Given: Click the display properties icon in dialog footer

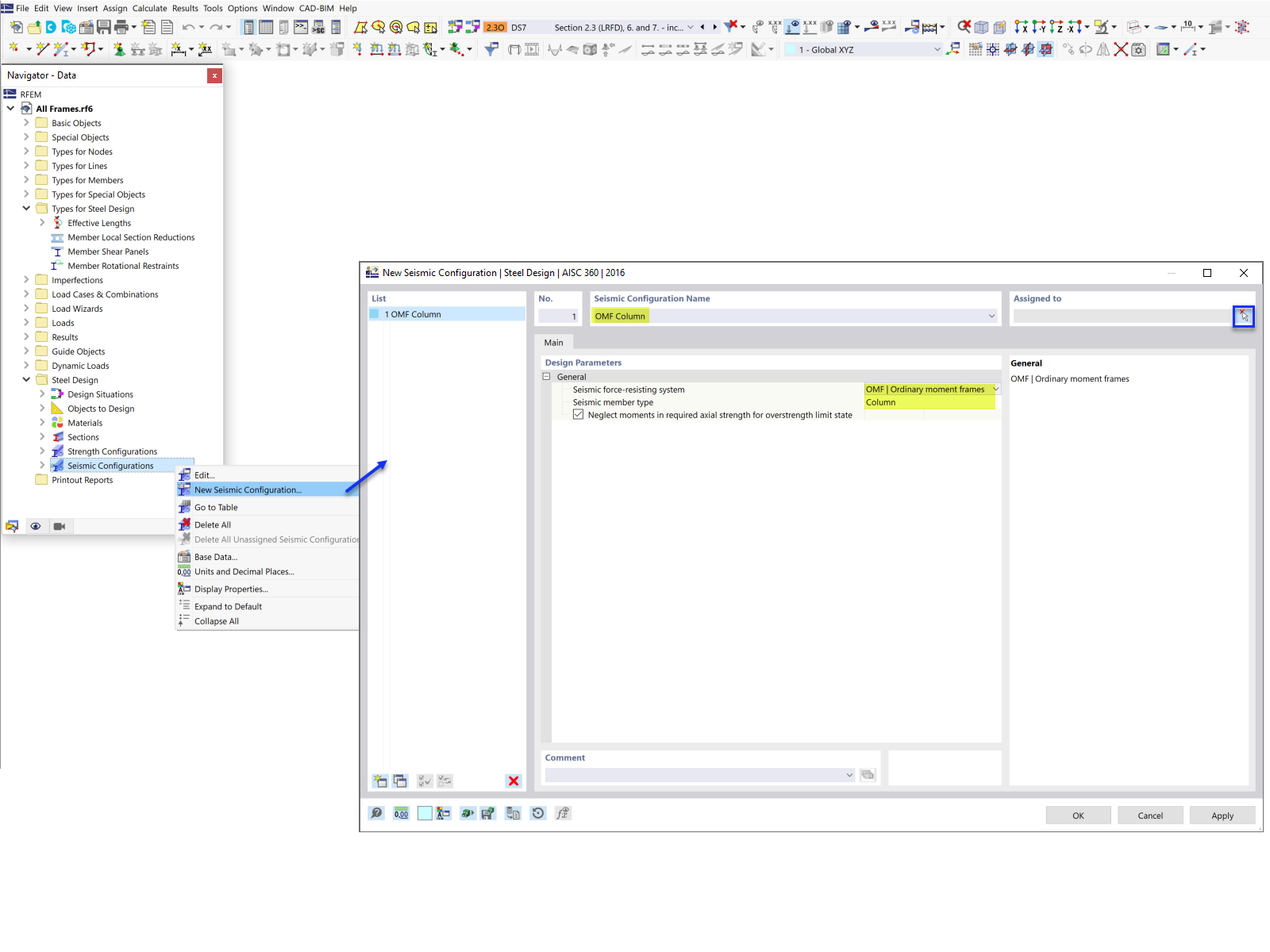Looking at the screenshot, I should coord(443,813).
